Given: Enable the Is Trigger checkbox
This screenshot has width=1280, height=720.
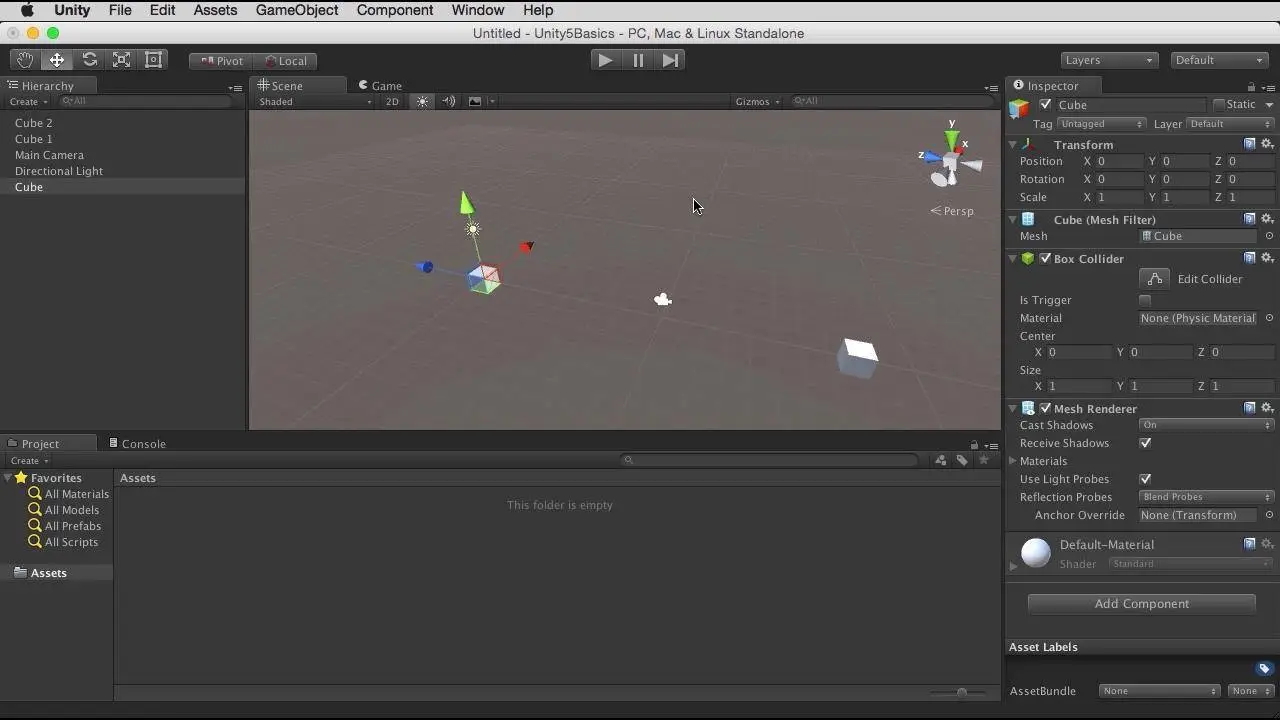Looking at the screenshot, I should 1145,300.
